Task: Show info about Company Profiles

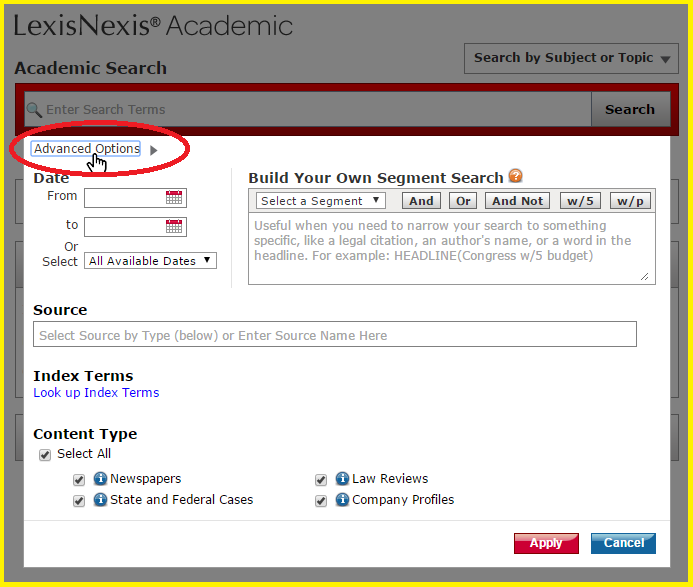Action: [x=342, y=499]
